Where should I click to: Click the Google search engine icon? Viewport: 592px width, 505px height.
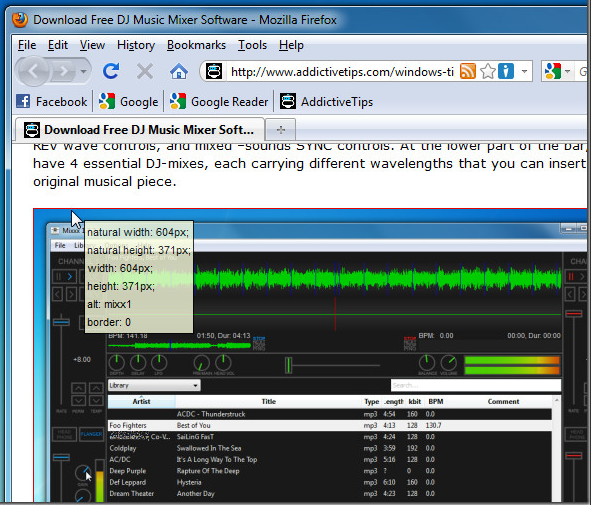(x=553, y=71)
